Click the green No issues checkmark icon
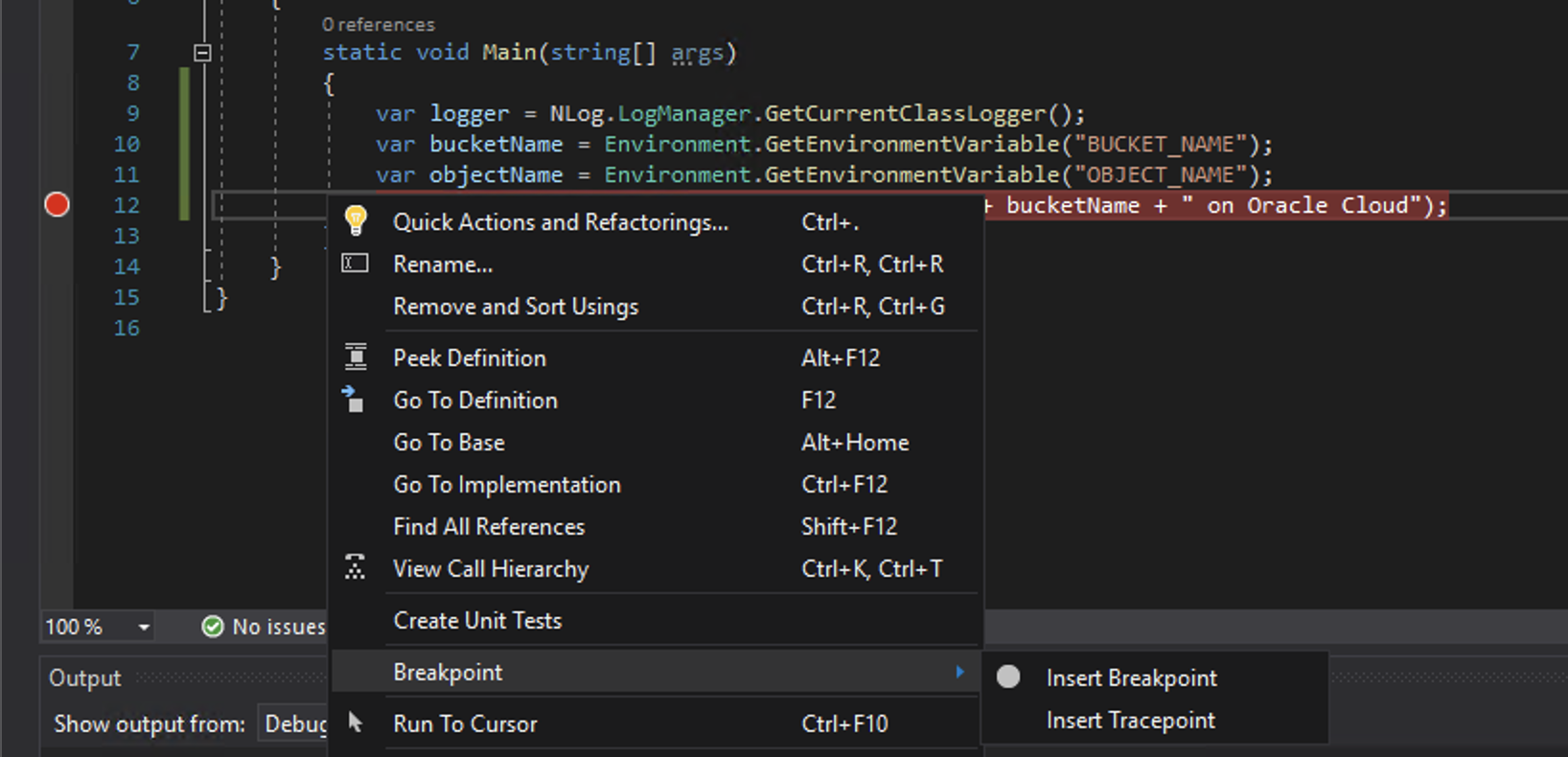Image resolution: width=1568 pixels, height=757 pixels. click(x=213, y=627)
